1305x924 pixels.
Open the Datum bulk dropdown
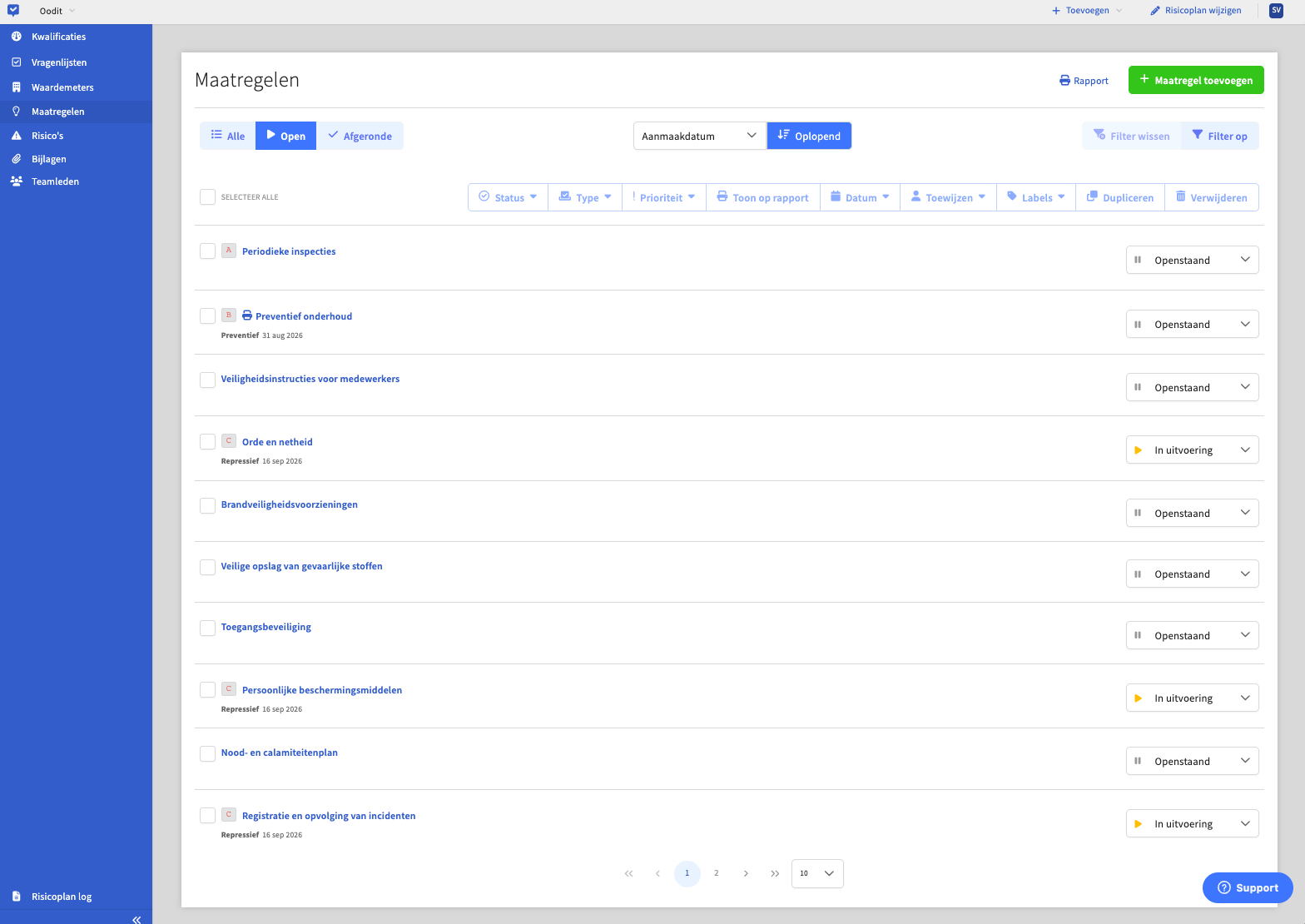860,197
